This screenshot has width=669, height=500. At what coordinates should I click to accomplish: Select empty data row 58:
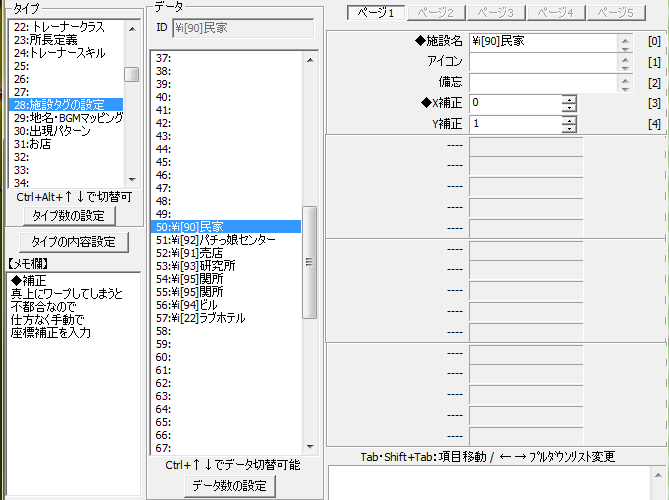(226, 331)
